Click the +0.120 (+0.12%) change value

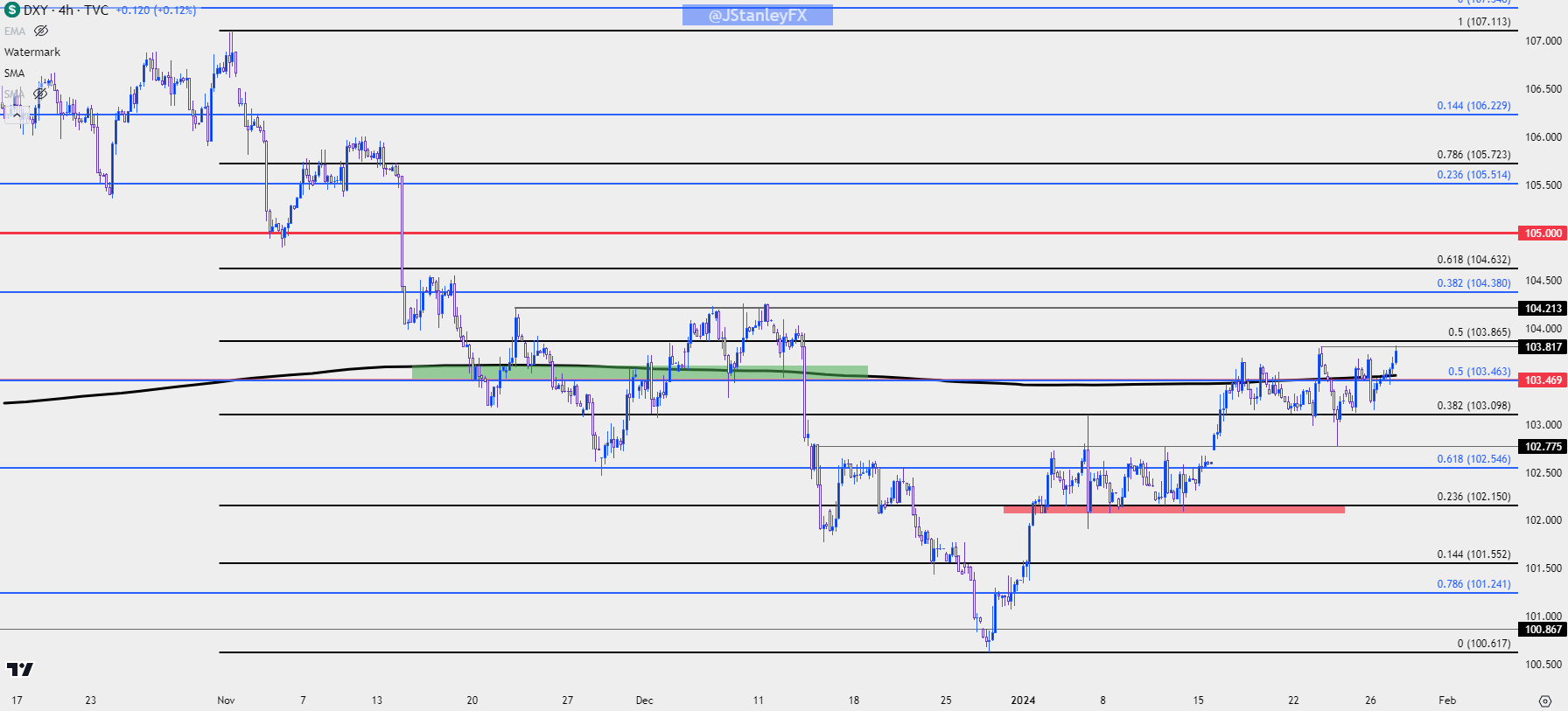156,10
